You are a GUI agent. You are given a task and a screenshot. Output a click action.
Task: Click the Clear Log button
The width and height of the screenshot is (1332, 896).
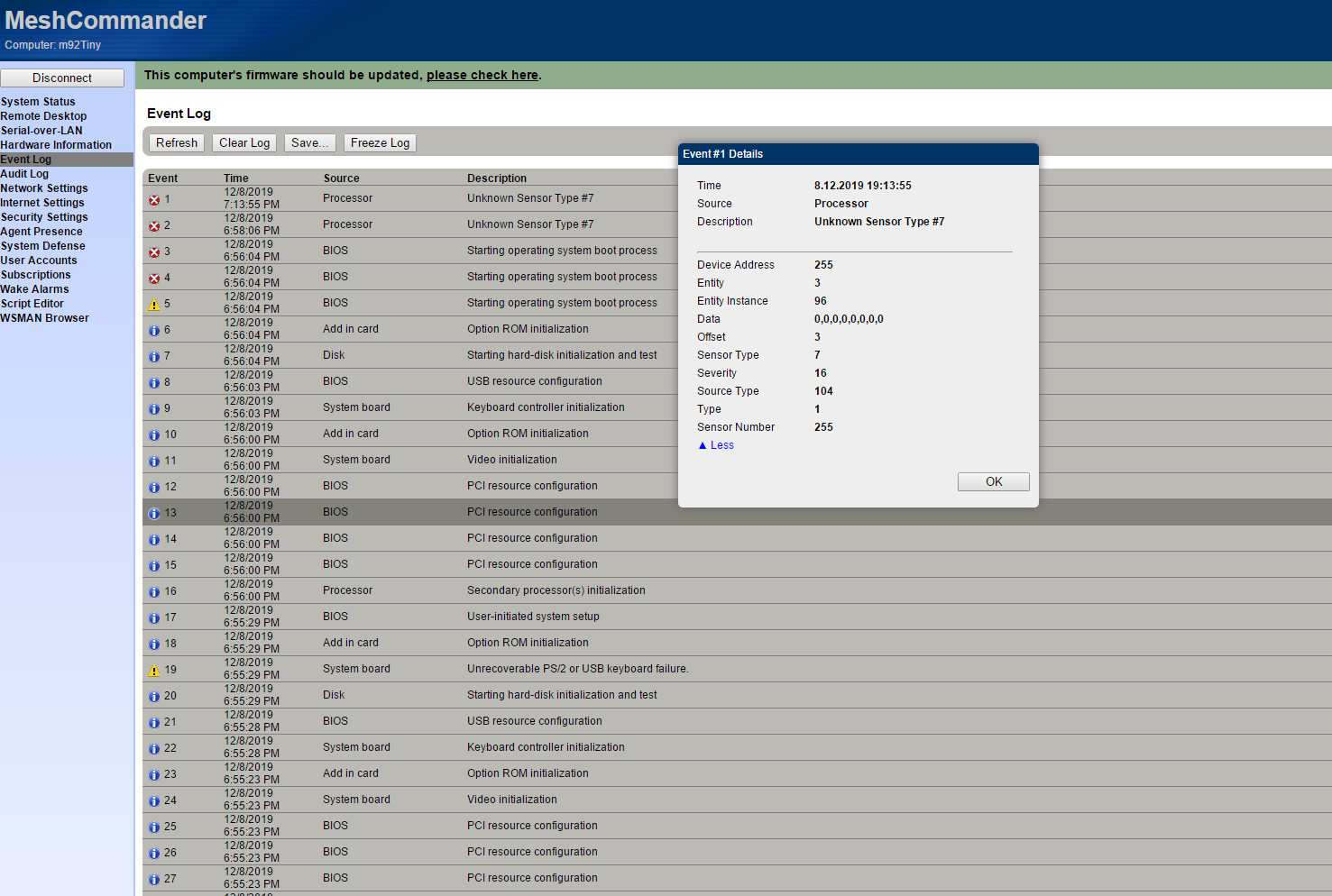(244, 142)
